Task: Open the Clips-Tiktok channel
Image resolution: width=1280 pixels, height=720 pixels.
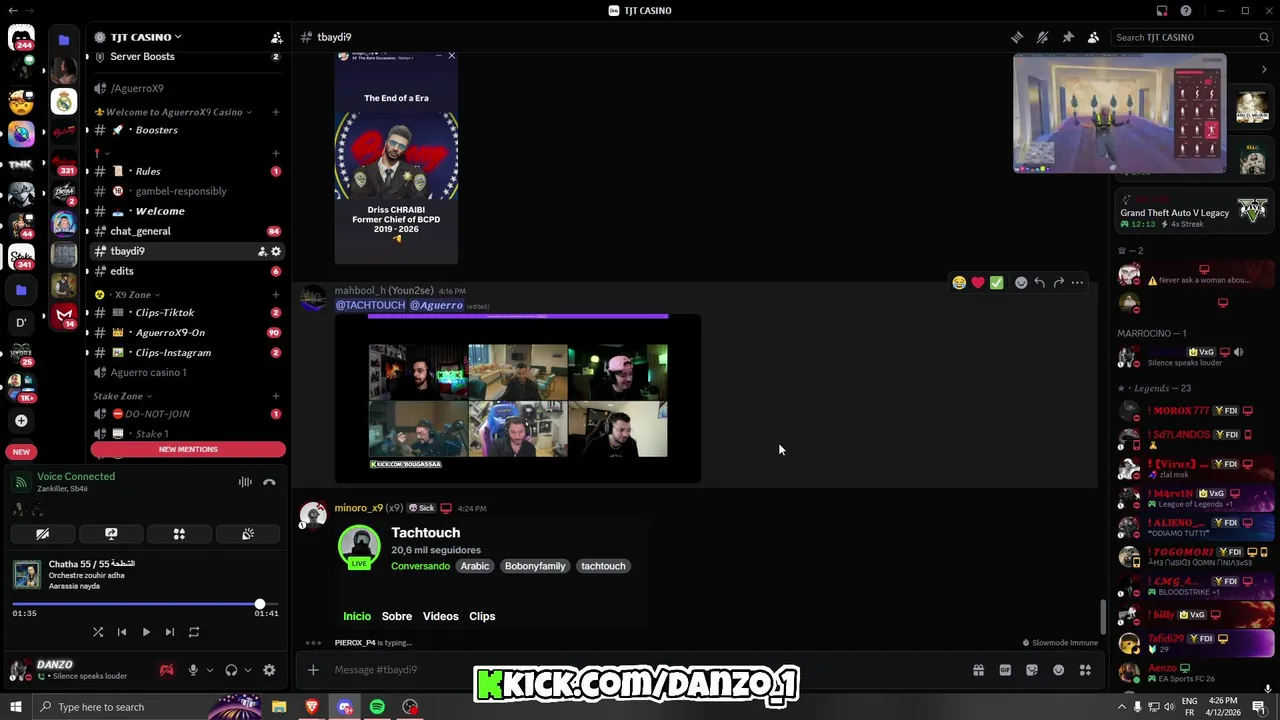Action: coord(188,313)
